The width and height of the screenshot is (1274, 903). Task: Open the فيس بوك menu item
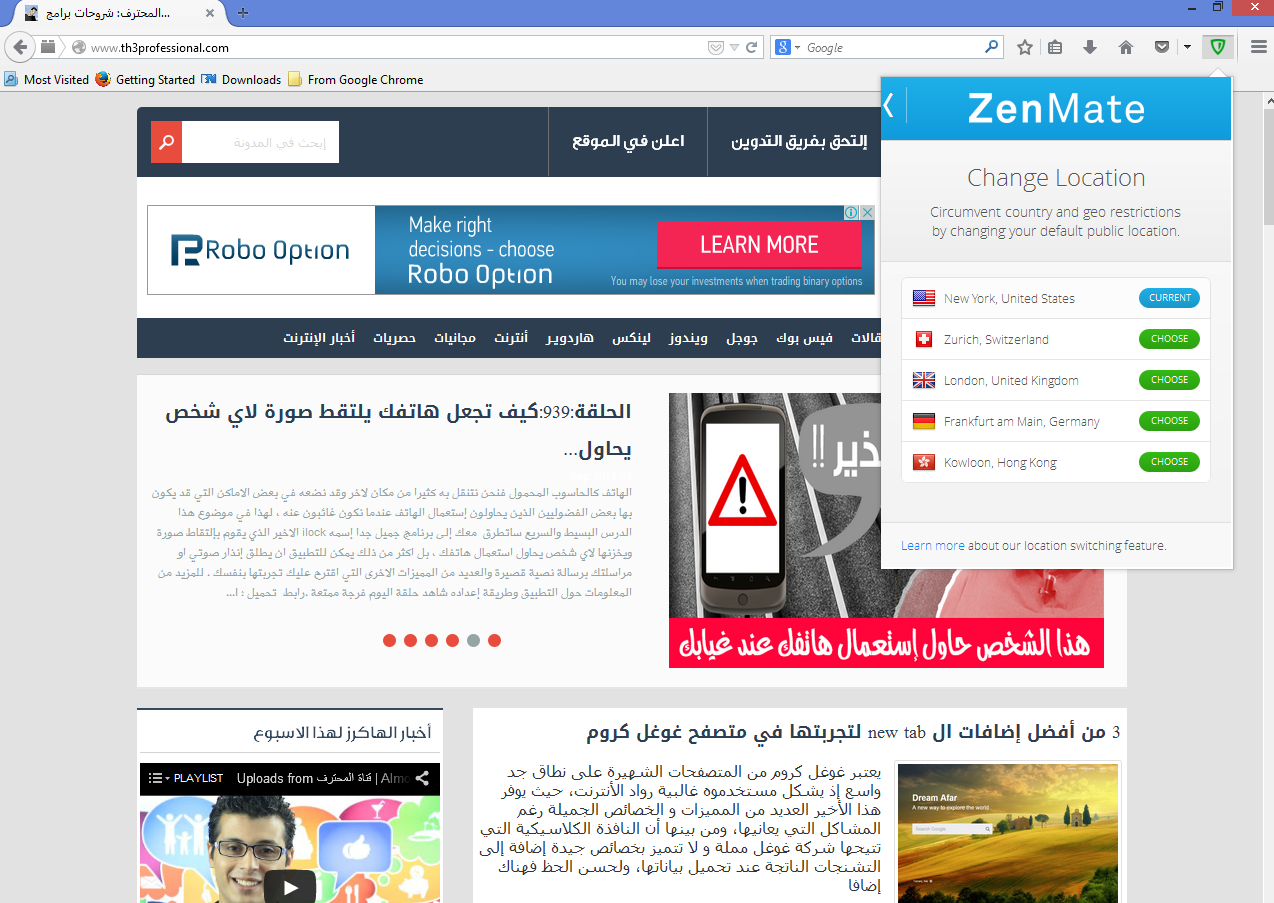click(x=804, y=338)
